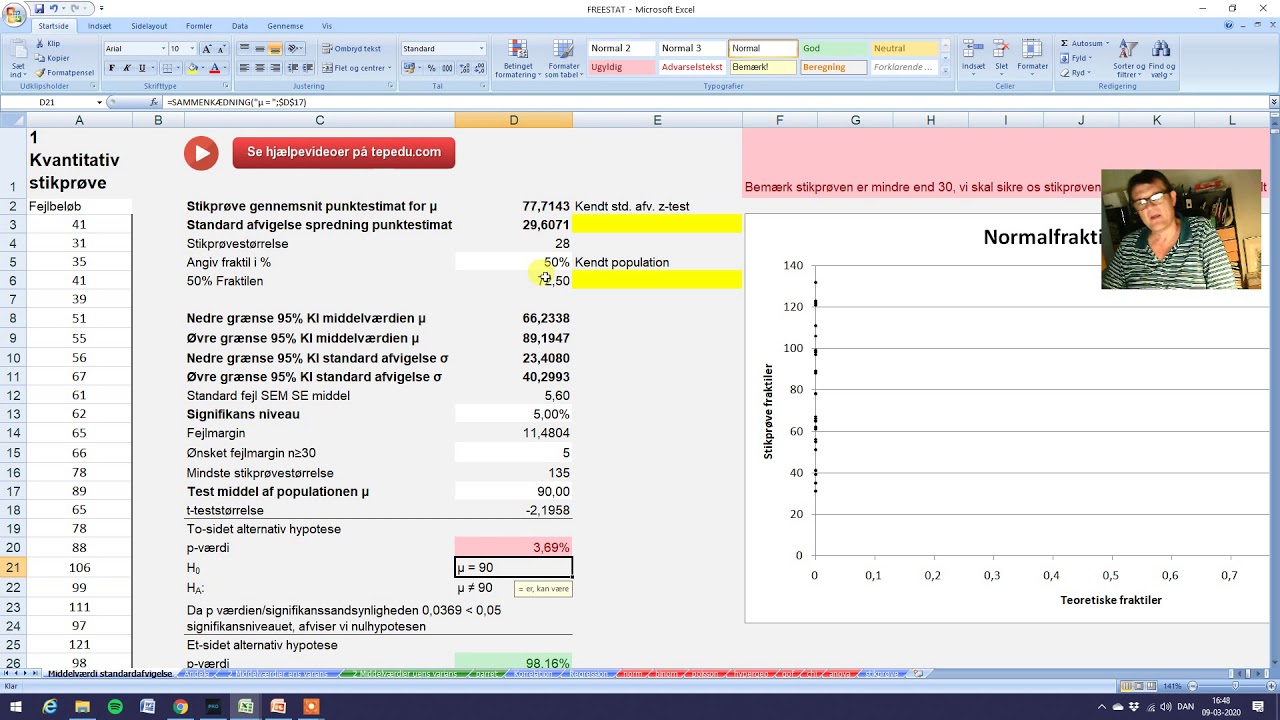Viewport: 1280px width, 720px height.
Task: Switch to the Gennemse ribbon tab
Action: [285, 26]
